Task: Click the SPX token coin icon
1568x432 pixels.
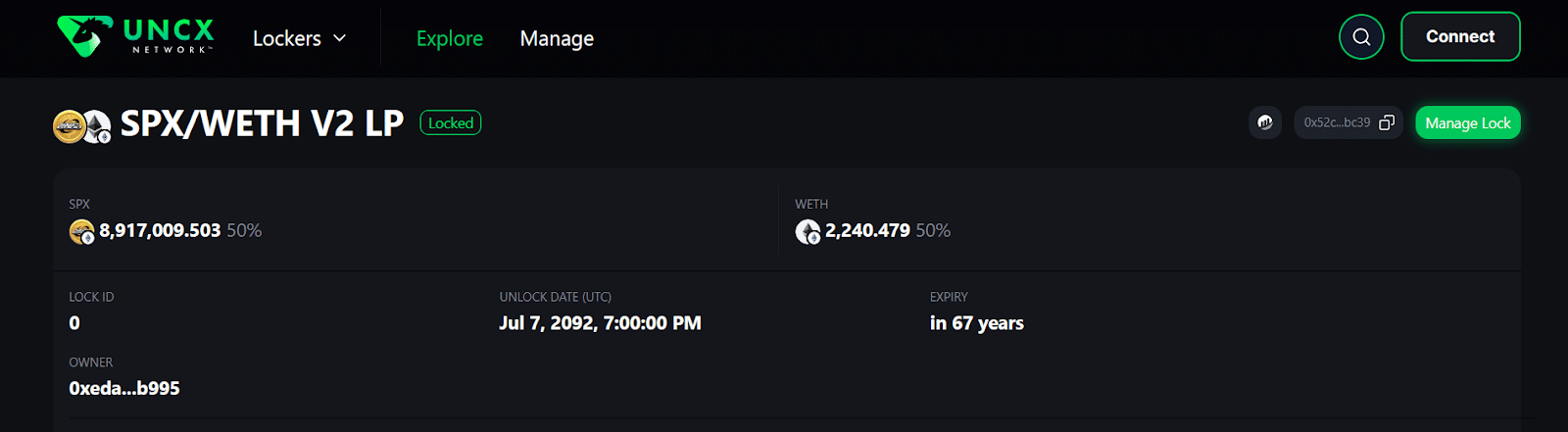Action: [x=81, y=231]
